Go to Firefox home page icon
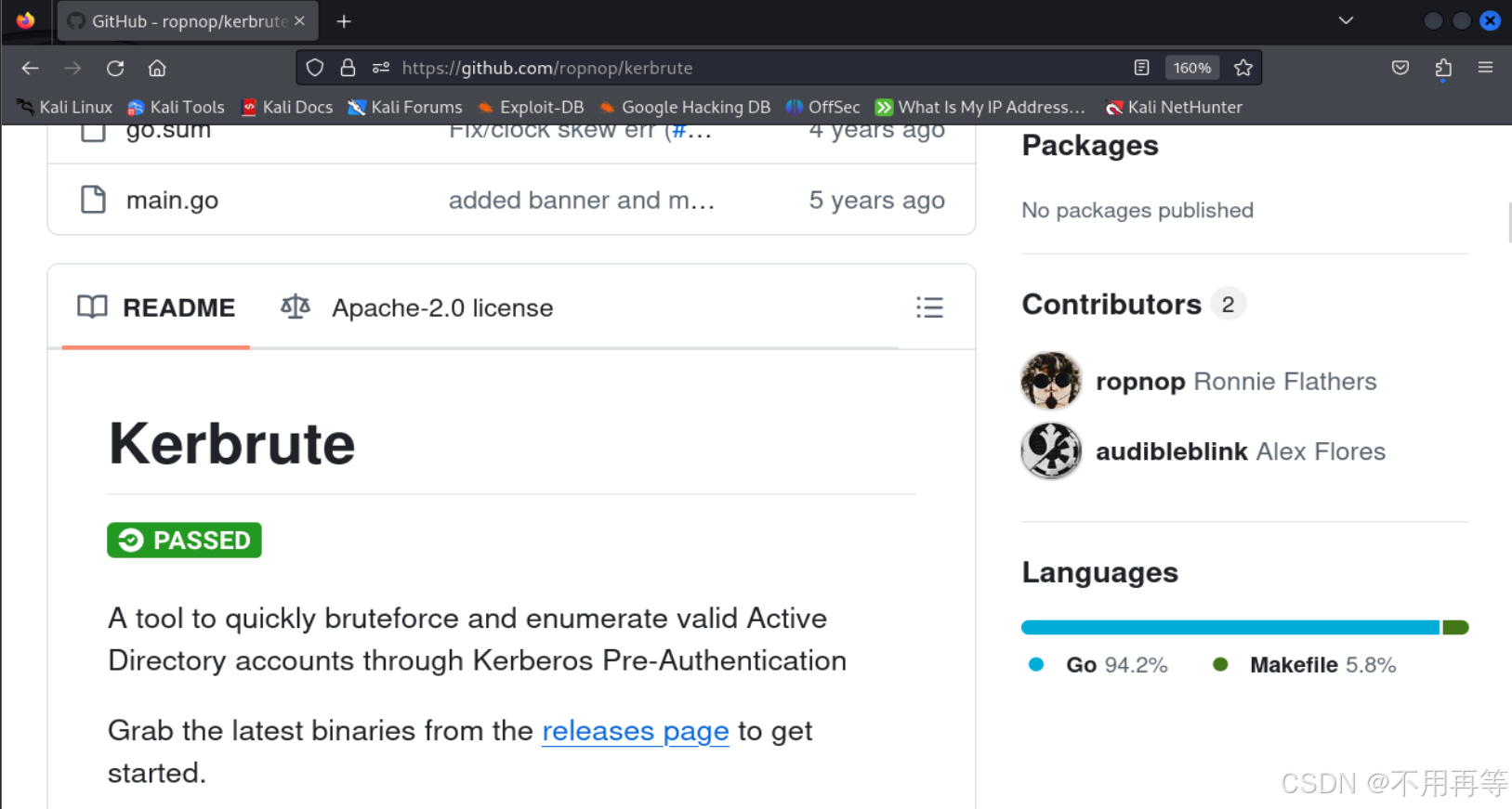Viewport: 1512px width, 809px height. pos(157,68)
